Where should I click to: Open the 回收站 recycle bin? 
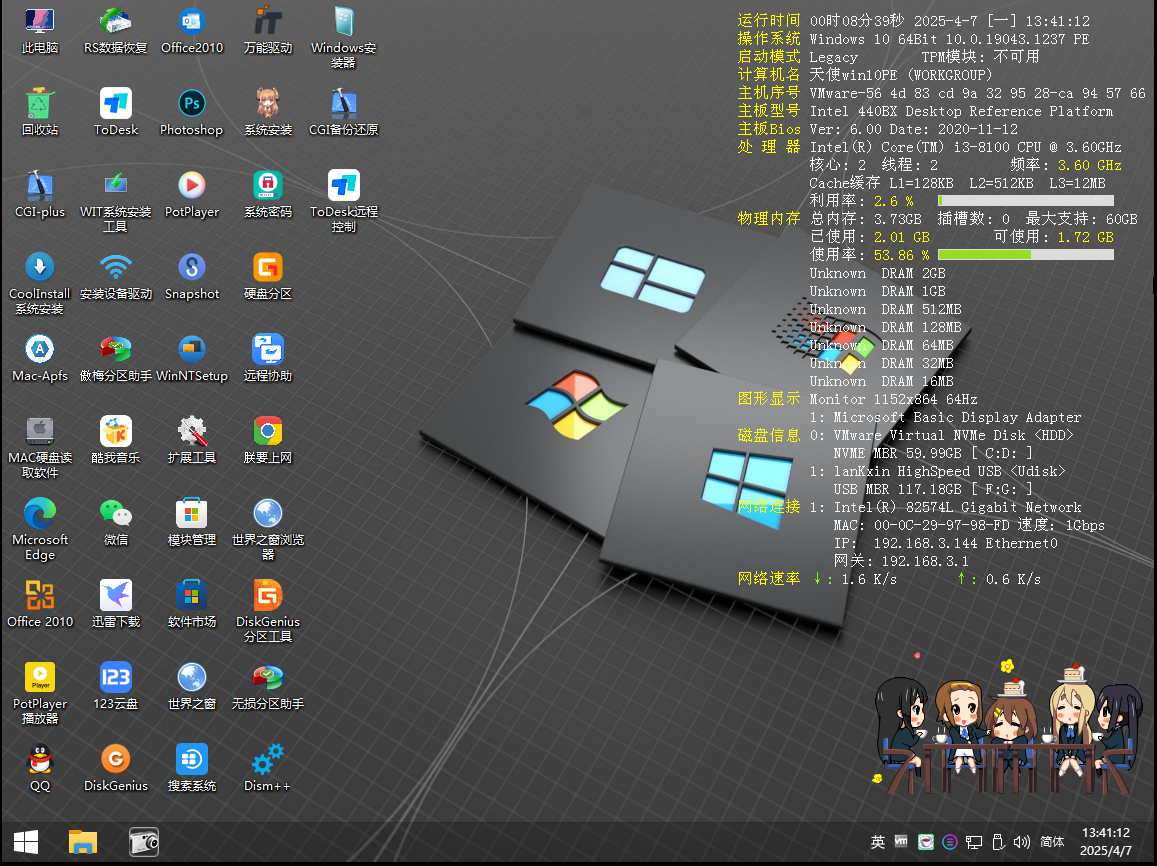(40, 113)
